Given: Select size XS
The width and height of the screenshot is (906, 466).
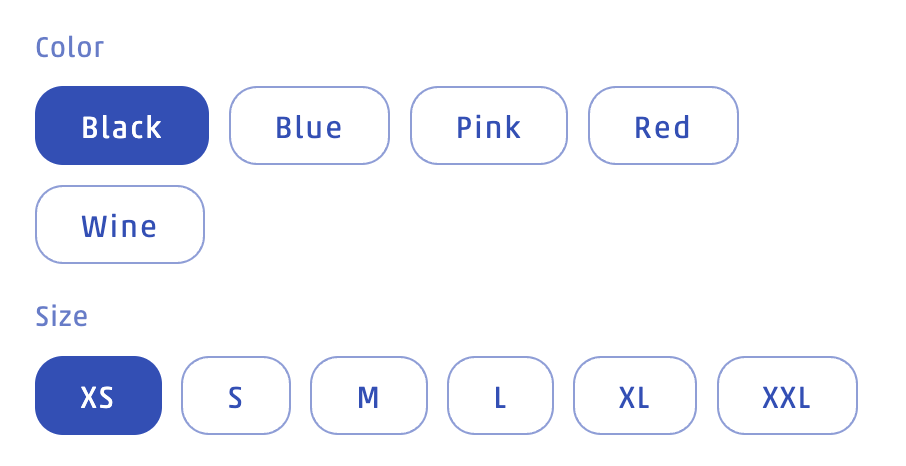Looking at the screenshot, I should tap(98, 396).
